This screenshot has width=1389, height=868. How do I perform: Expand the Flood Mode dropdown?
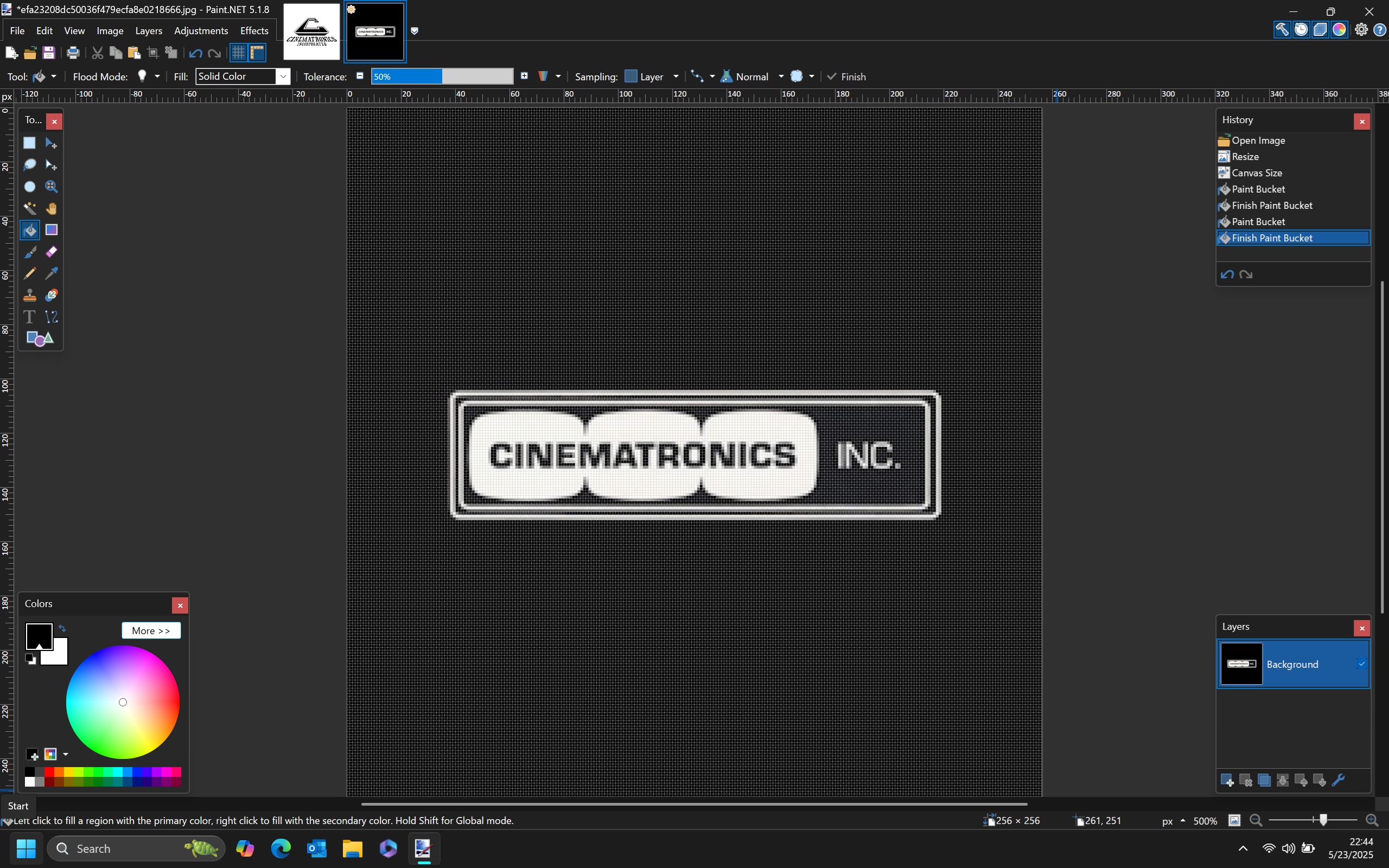tap(157, 76)
